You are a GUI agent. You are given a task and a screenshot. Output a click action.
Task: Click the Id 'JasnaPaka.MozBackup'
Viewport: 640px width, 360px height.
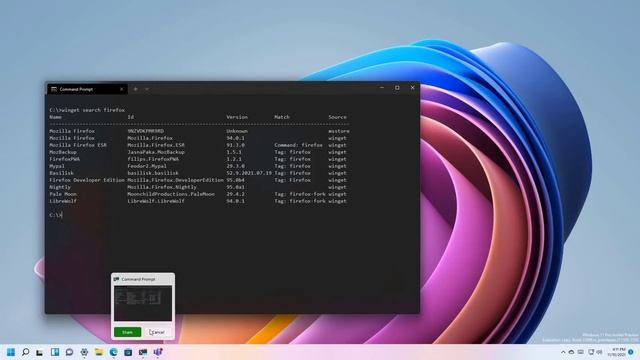pos(156,152)
